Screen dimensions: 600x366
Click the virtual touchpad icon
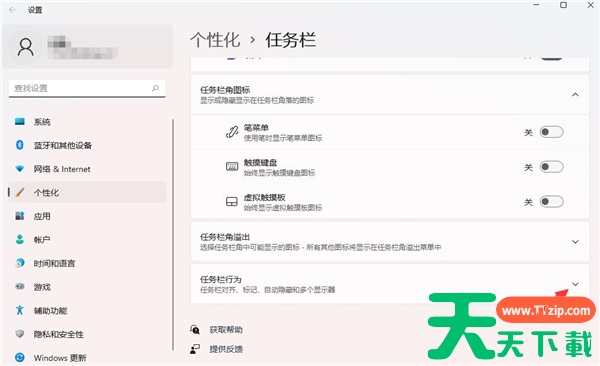[232, 202]
